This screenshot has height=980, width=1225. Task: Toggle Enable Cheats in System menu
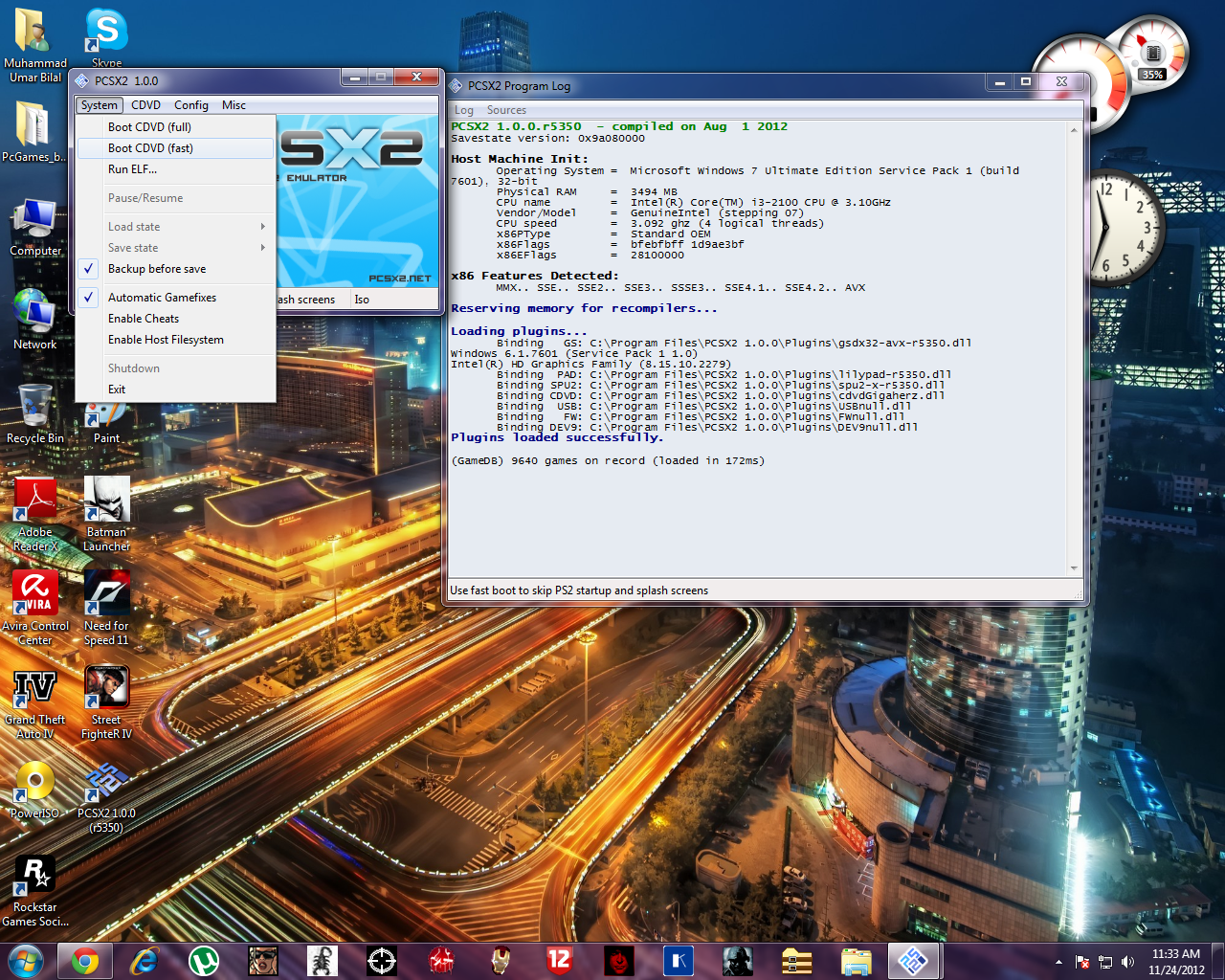[x=175, y=319]
